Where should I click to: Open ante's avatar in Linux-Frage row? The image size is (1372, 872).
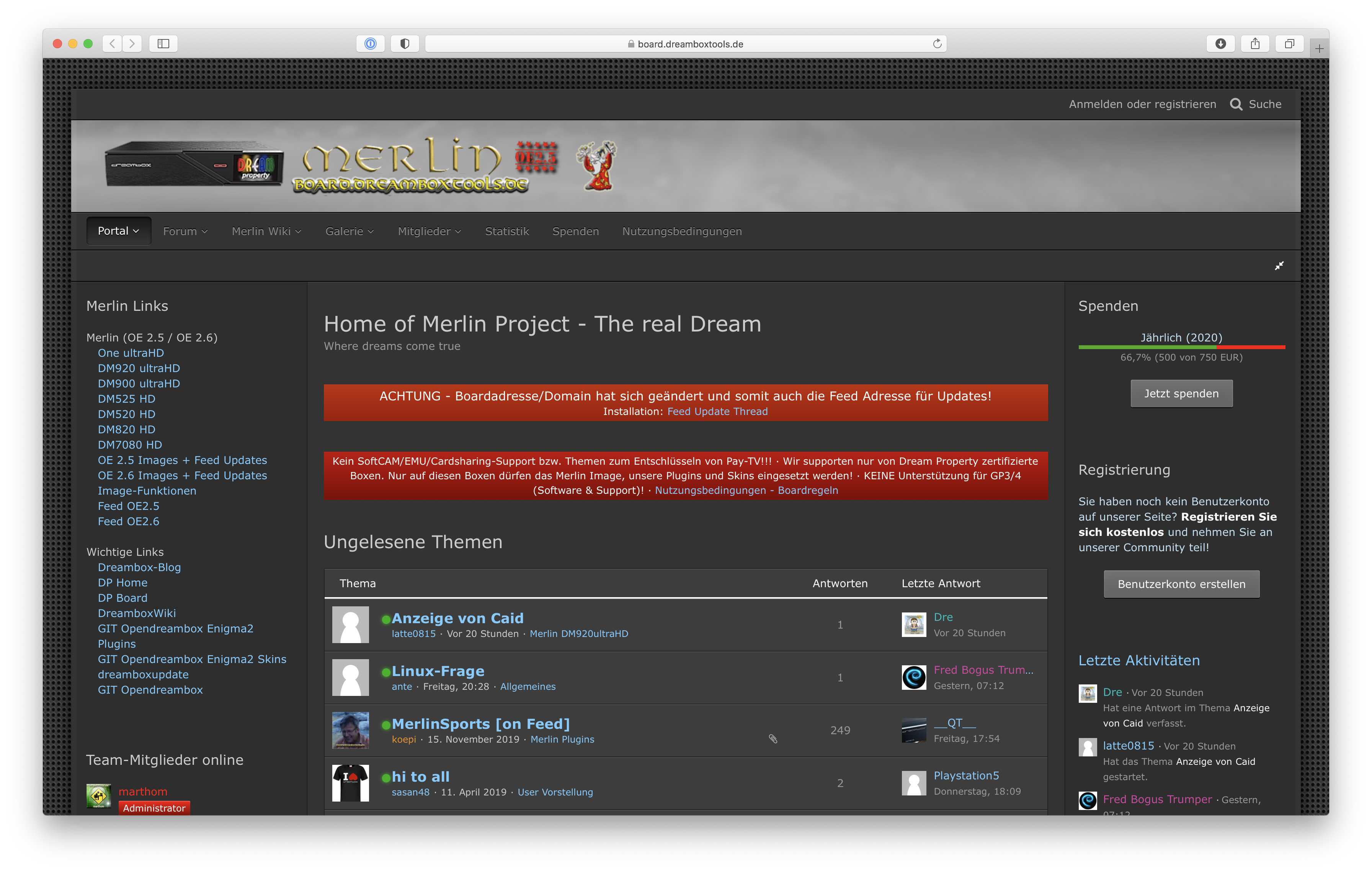(350, 678)
